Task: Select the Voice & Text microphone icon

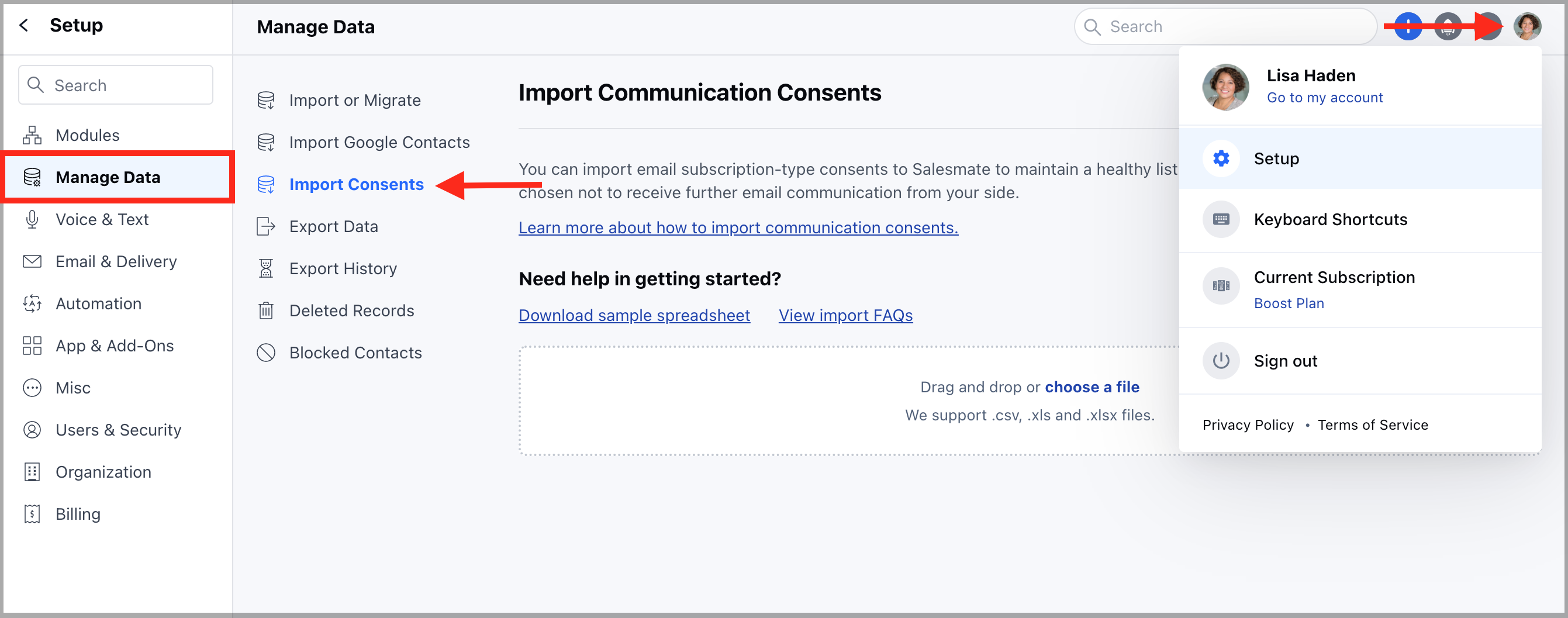Action: [32, 219]
